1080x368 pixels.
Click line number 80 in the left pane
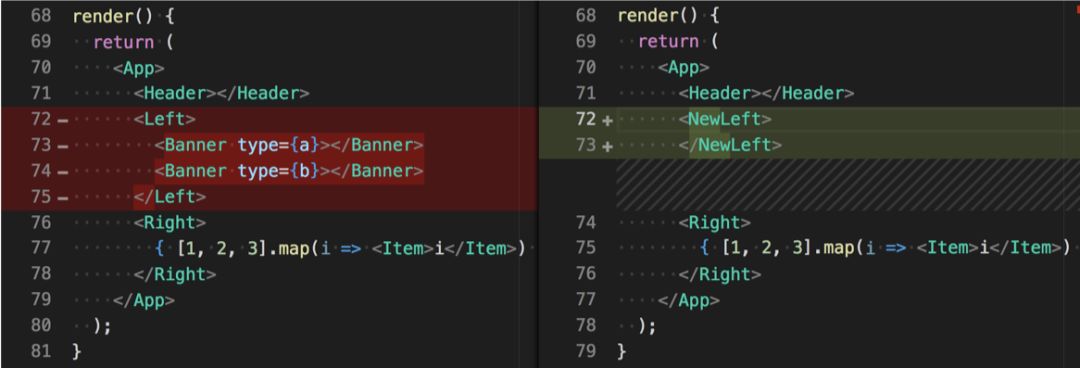(41, 326)
